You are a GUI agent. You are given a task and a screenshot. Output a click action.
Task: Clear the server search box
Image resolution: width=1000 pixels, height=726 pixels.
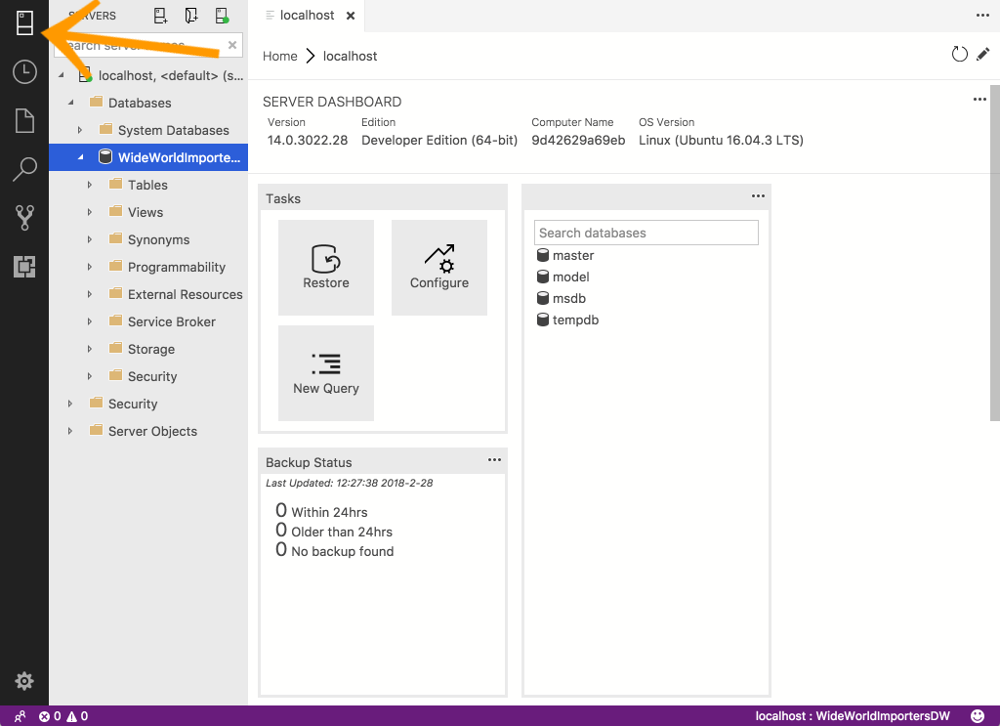(x=232, y=45)
